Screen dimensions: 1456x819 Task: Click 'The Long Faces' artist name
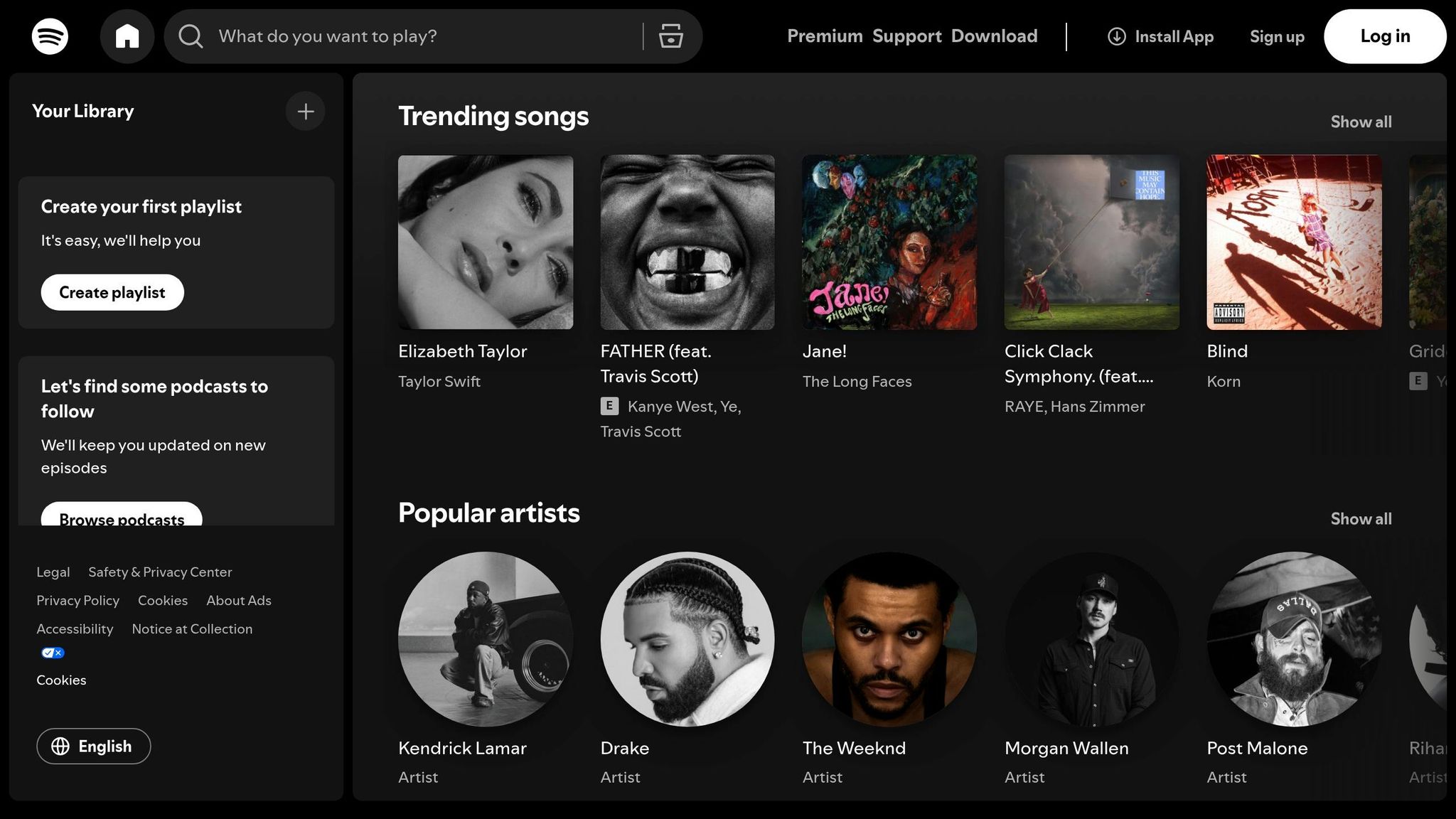(857, 381)
